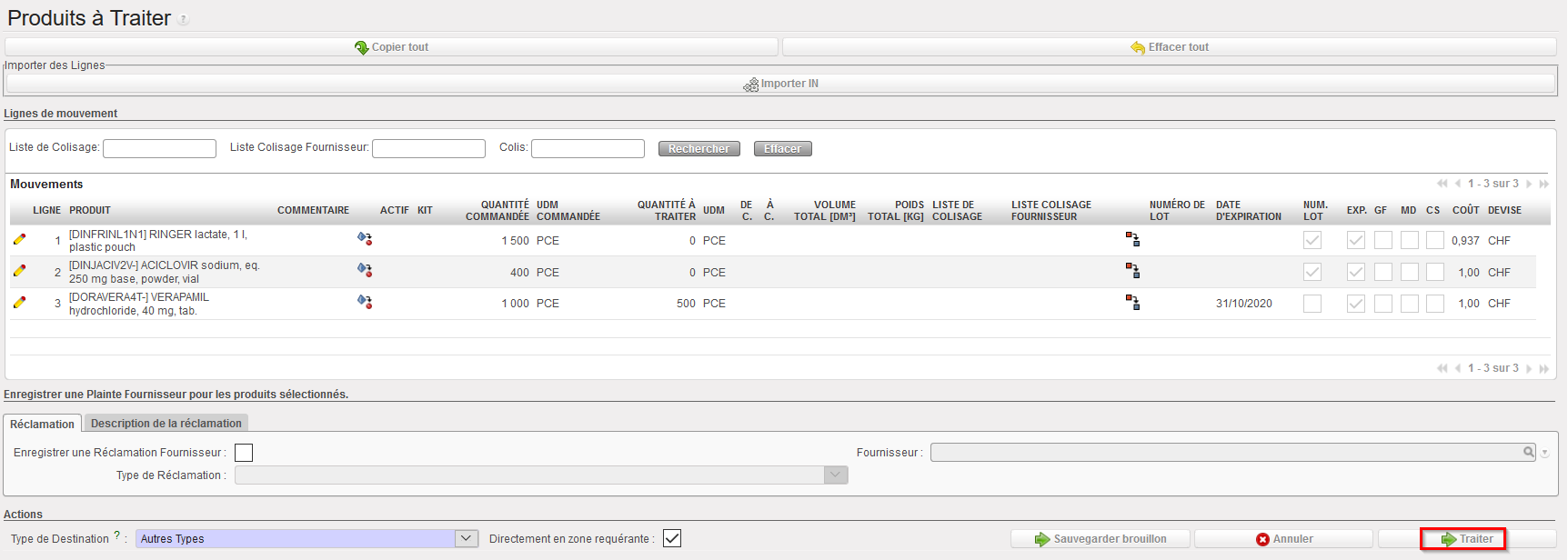Click the help icon next to Produits à Traiter

(184, 20)
